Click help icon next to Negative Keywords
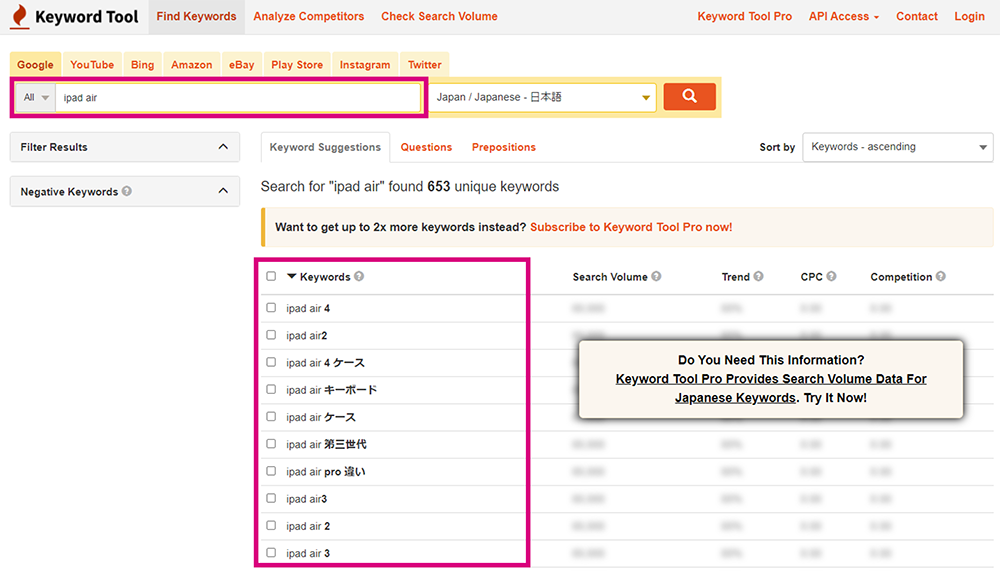Image resolution: width=1000 pixels, height=571 pixels. (127, 191)
